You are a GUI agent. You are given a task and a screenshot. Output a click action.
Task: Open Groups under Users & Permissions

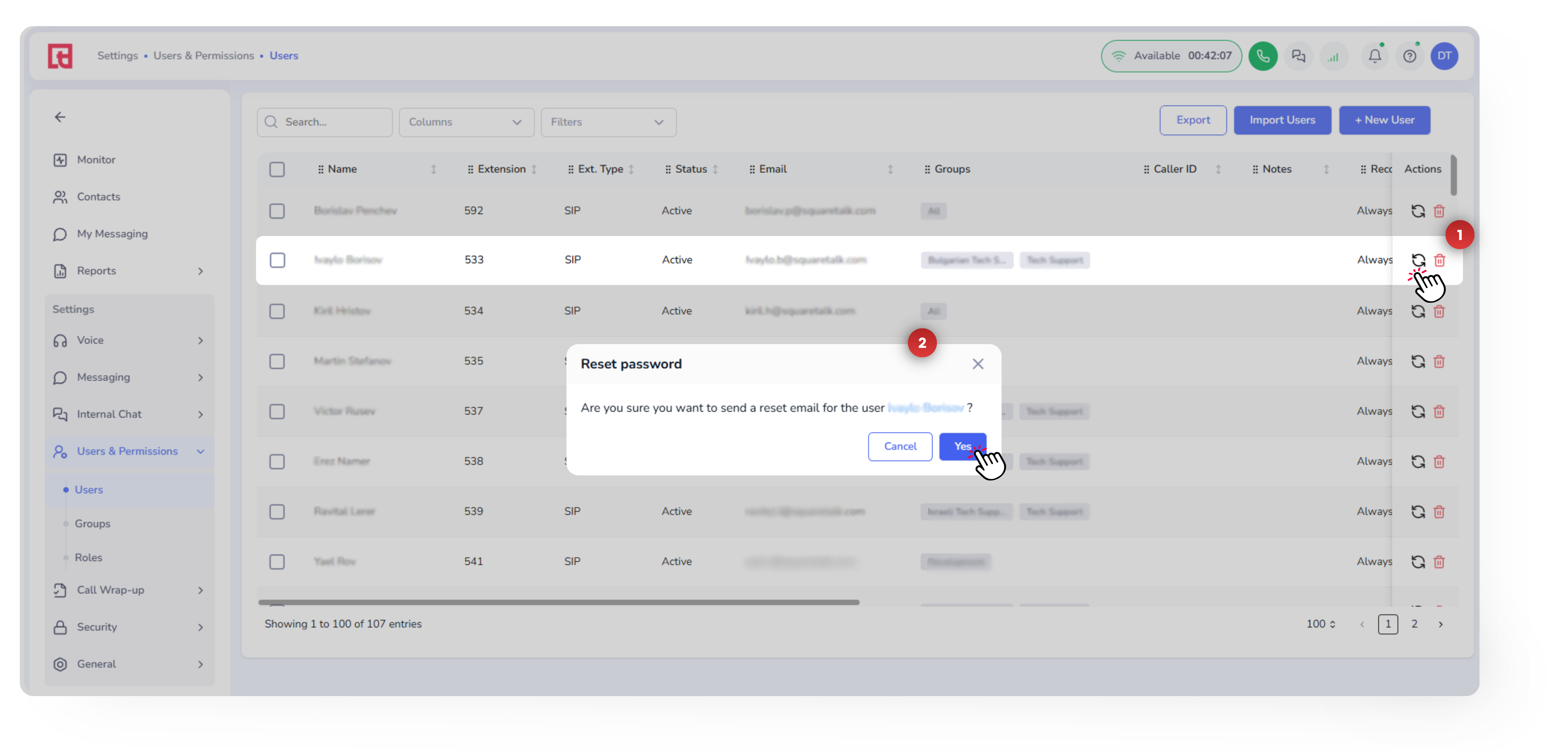coord(93,524)
